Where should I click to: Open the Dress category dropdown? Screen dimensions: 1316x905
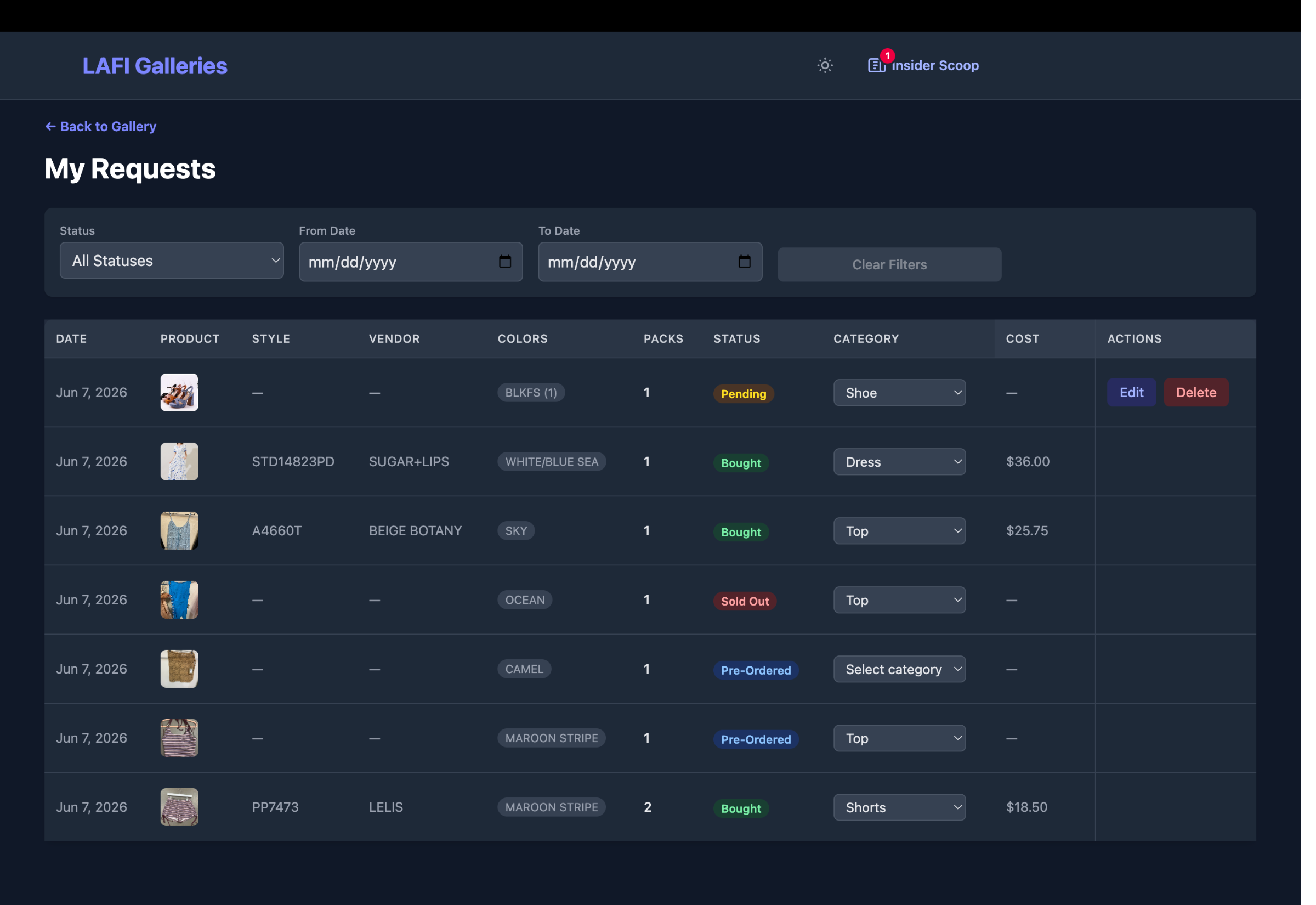(x=899, y=462)
